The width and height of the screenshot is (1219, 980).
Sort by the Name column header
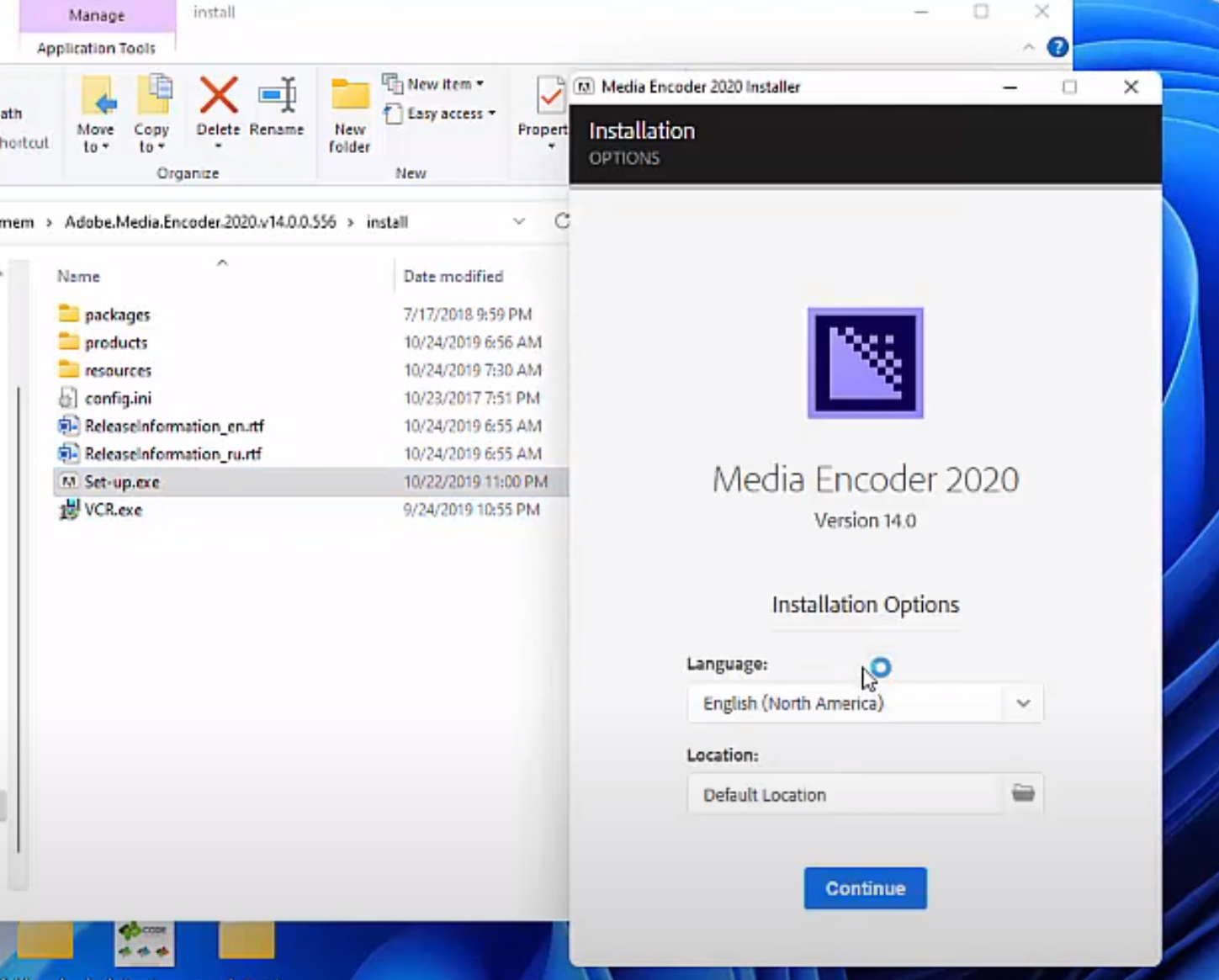(x=78, y=277)
